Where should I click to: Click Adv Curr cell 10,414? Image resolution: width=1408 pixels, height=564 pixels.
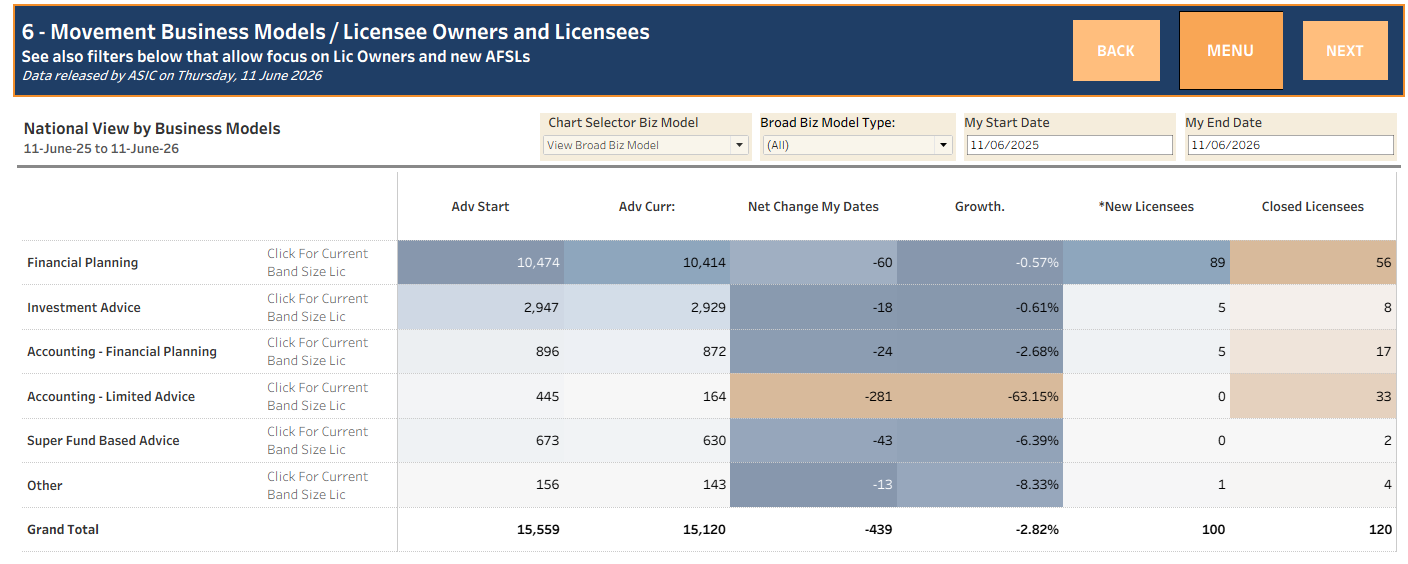pos(647,262)
